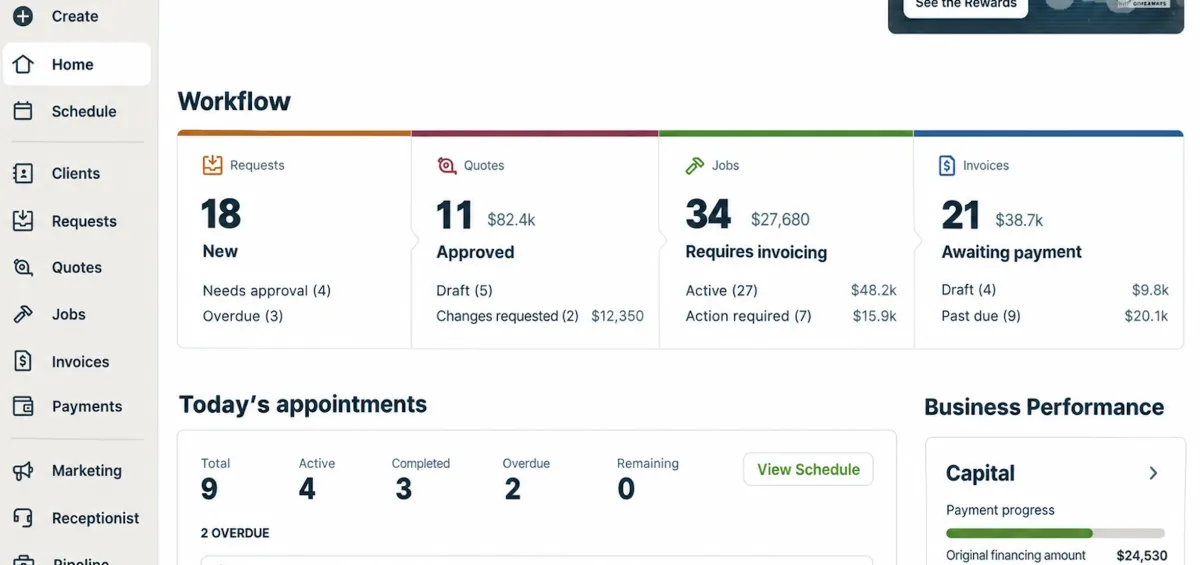This screenshot has height=565, width=1200.
Task: Open Schedule calendar icon in sidebar
Action: [x=23, y=111]
